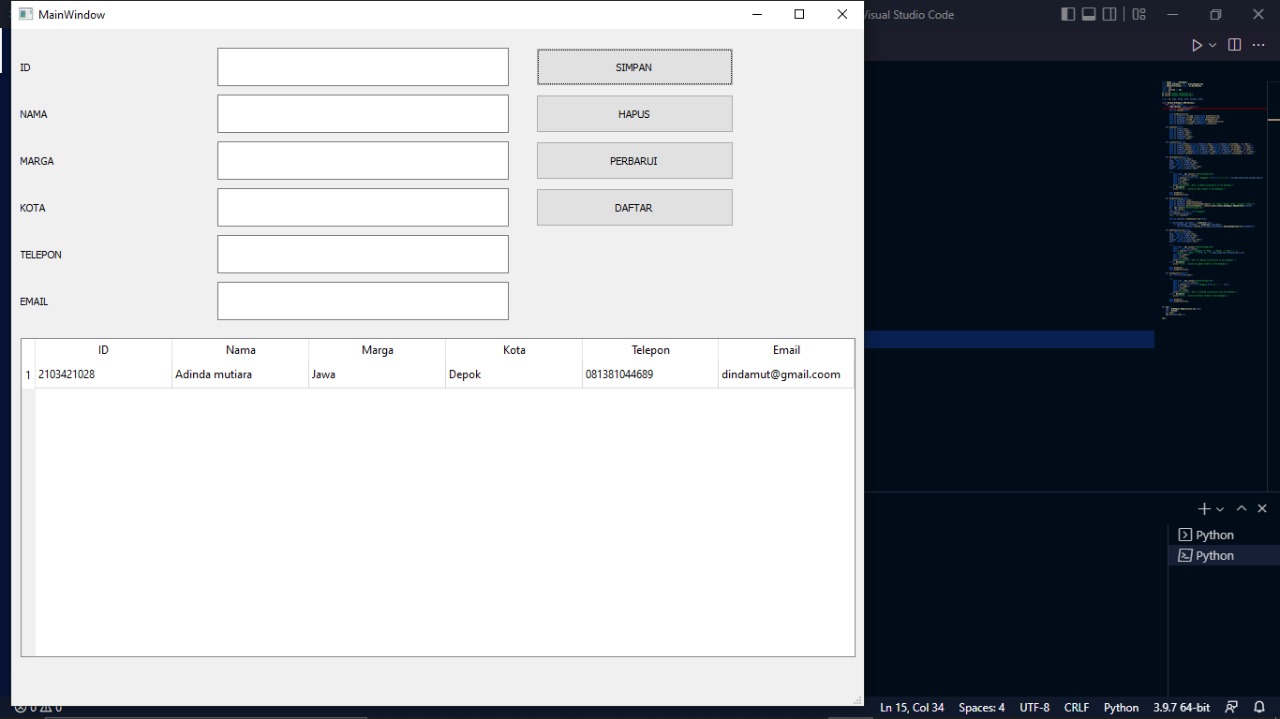Image resolution: width=1280 pixels, height=719 pixels.
Task: Click the PERBARUI button
Action: (x=634, y=160)
